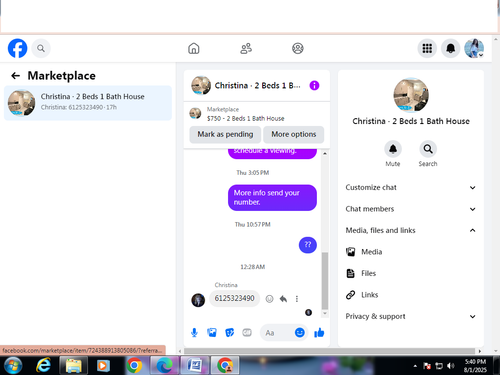Open the Files section icon
500x375 pixels.
click(x=350, y=273)
